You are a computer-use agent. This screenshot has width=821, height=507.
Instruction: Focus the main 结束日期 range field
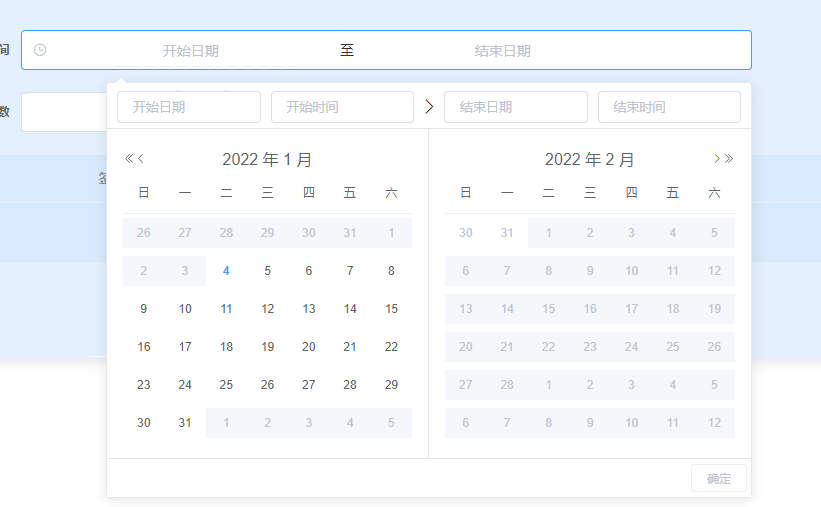click(503, 50)
